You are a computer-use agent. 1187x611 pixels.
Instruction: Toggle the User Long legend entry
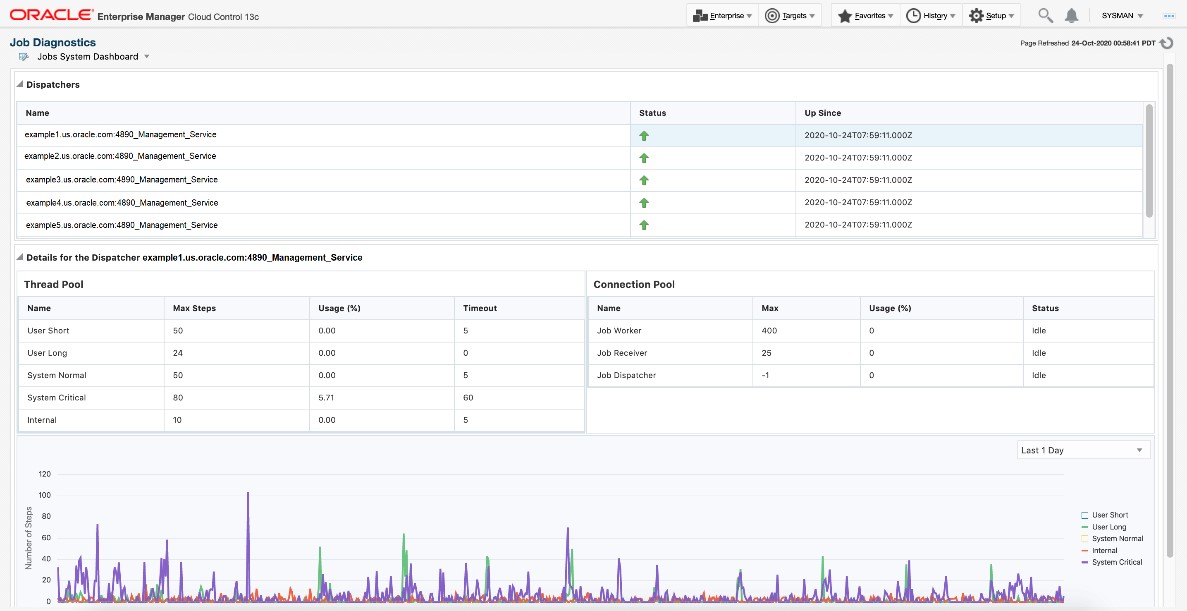coord(1109,527)
